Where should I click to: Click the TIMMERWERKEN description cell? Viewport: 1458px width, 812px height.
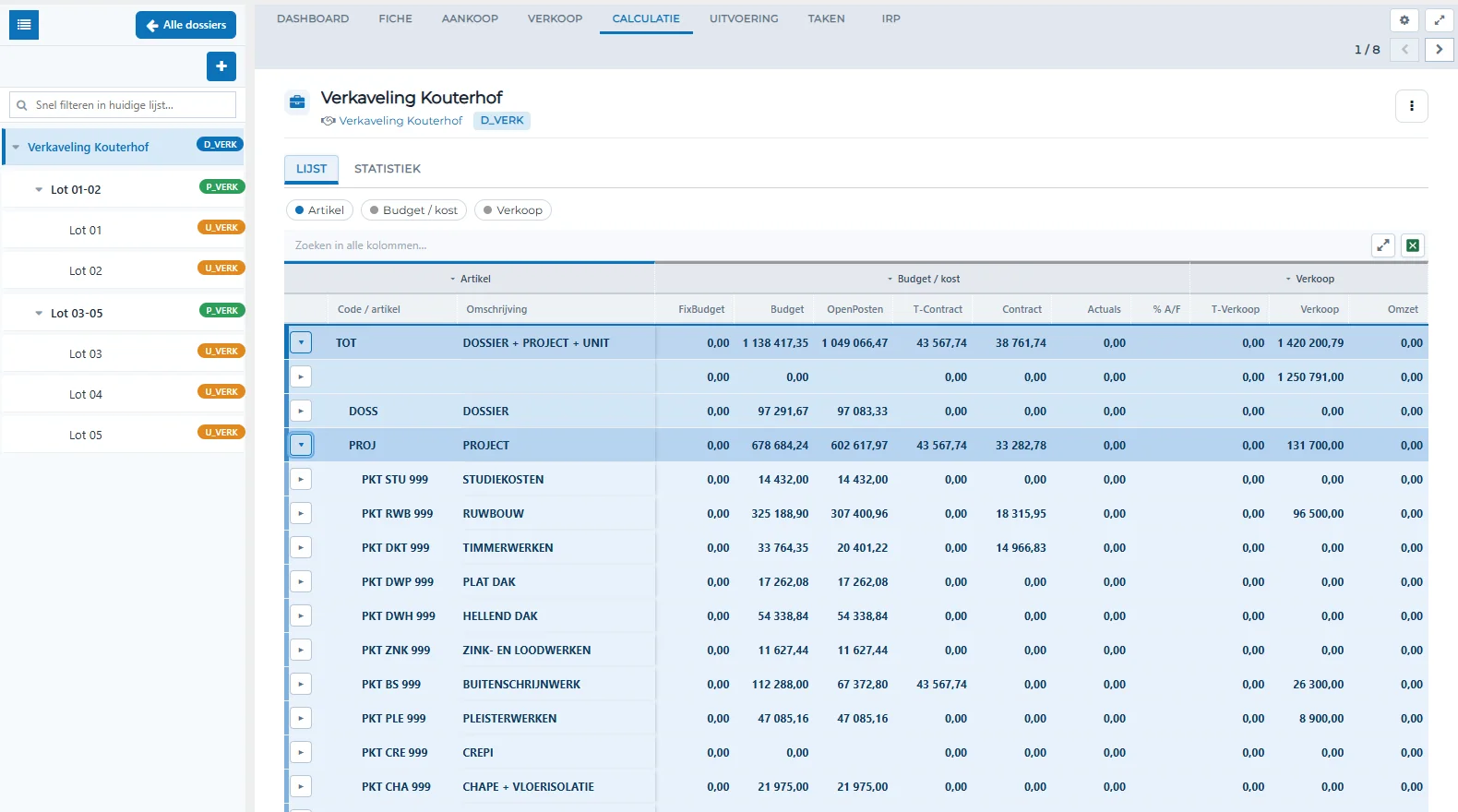556,547
